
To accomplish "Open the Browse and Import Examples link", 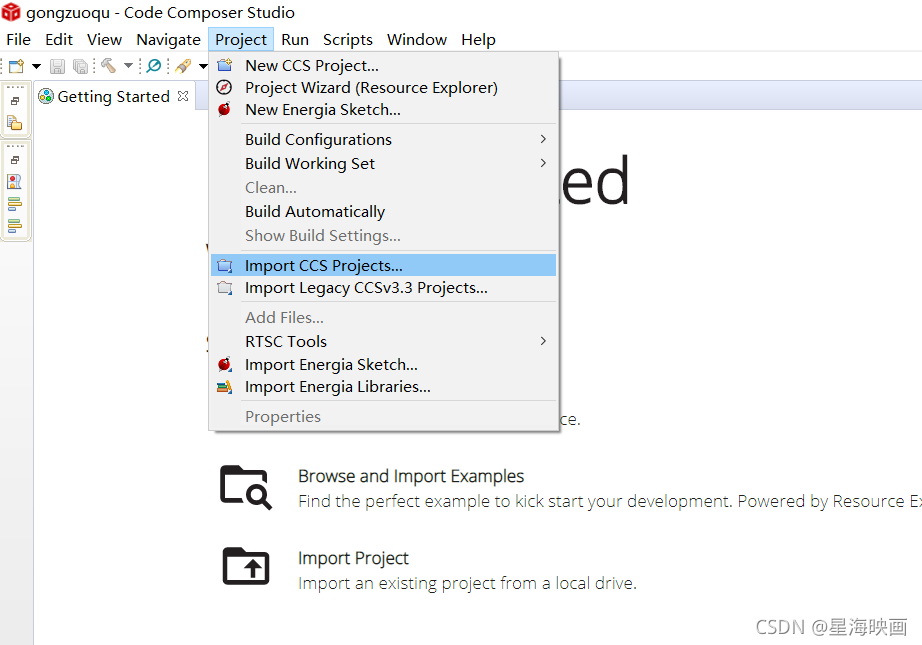I will [410, 476].
